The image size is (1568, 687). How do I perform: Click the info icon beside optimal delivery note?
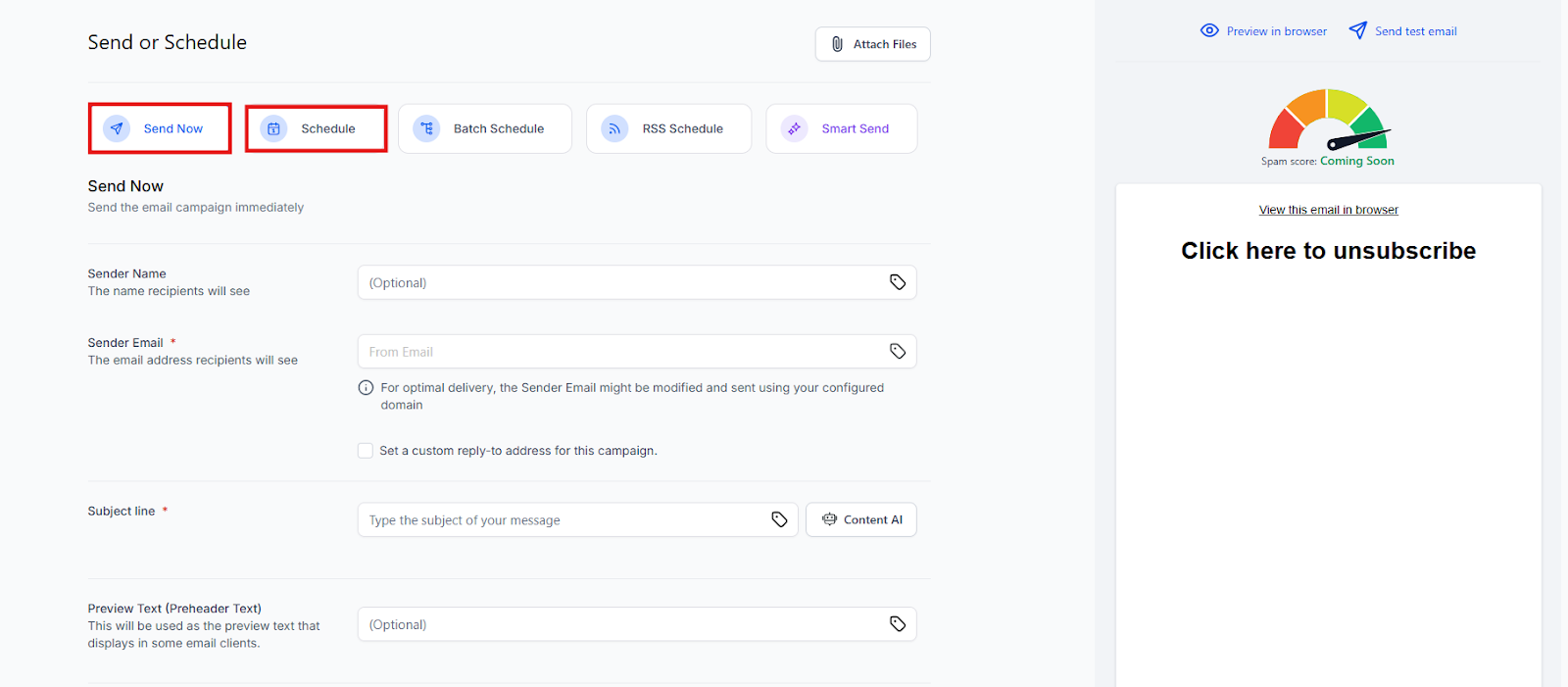point(366,388)
